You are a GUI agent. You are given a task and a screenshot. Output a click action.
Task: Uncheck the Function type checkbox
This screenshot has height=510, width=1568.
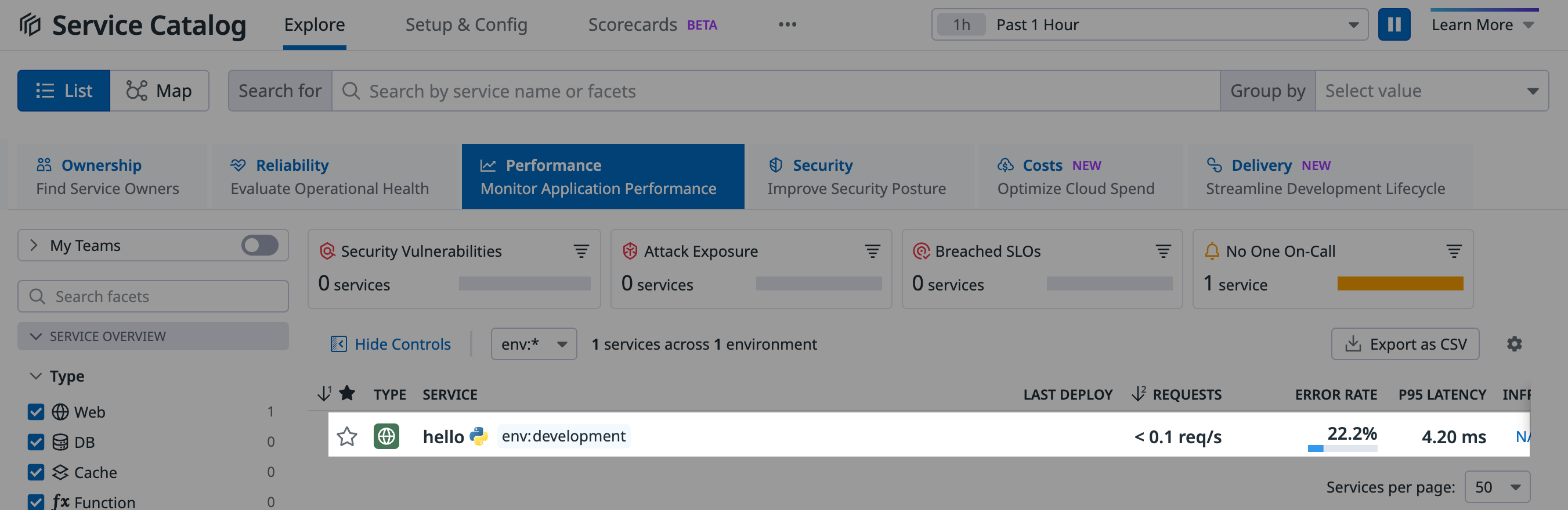click(36, 501)
